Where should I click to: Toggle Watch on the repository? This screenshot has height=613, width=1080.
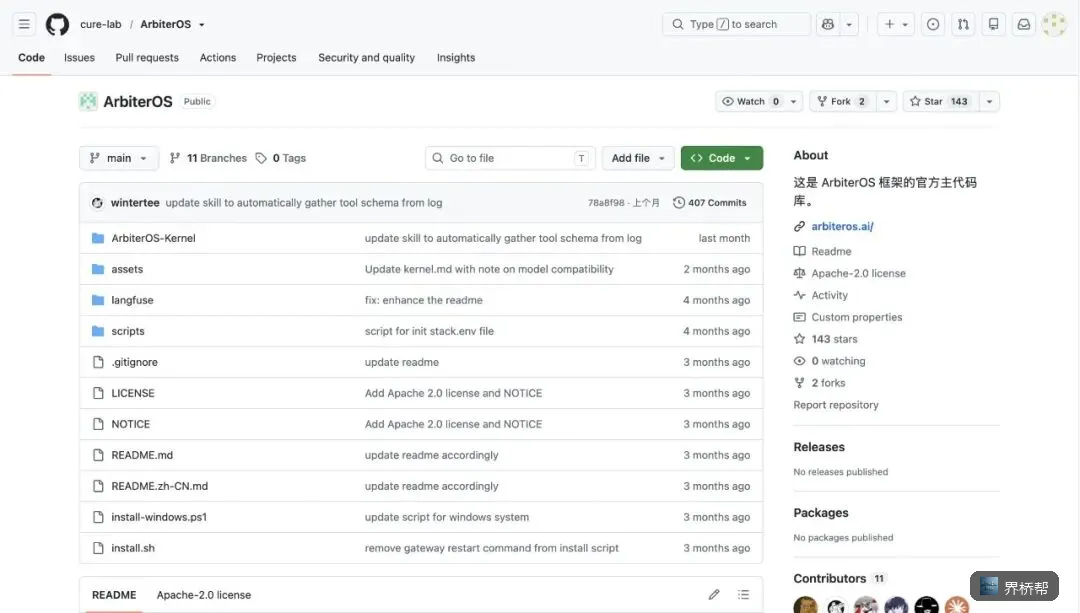[749, 101]
